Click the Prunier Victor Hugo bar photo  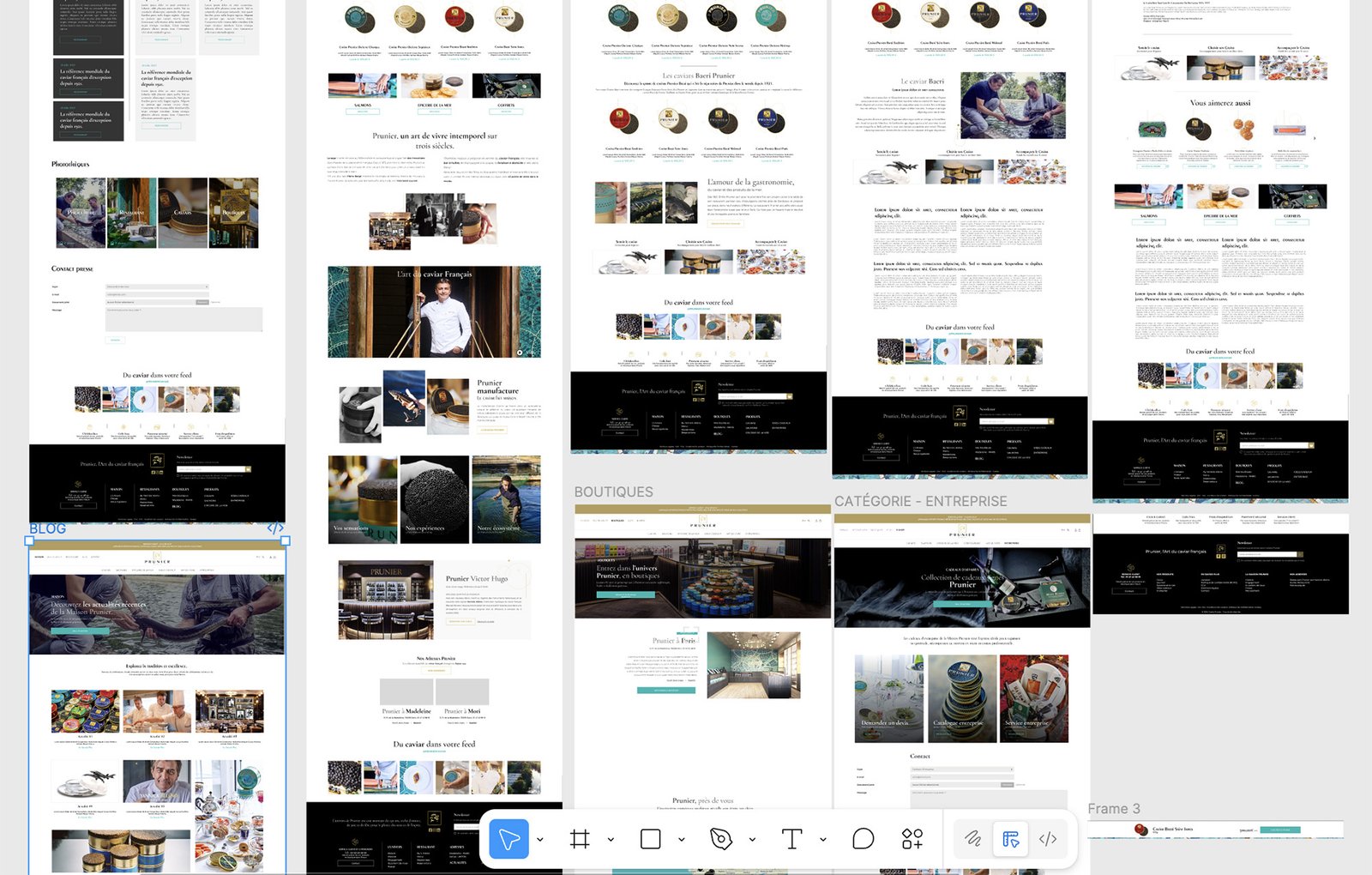(386, 600)
